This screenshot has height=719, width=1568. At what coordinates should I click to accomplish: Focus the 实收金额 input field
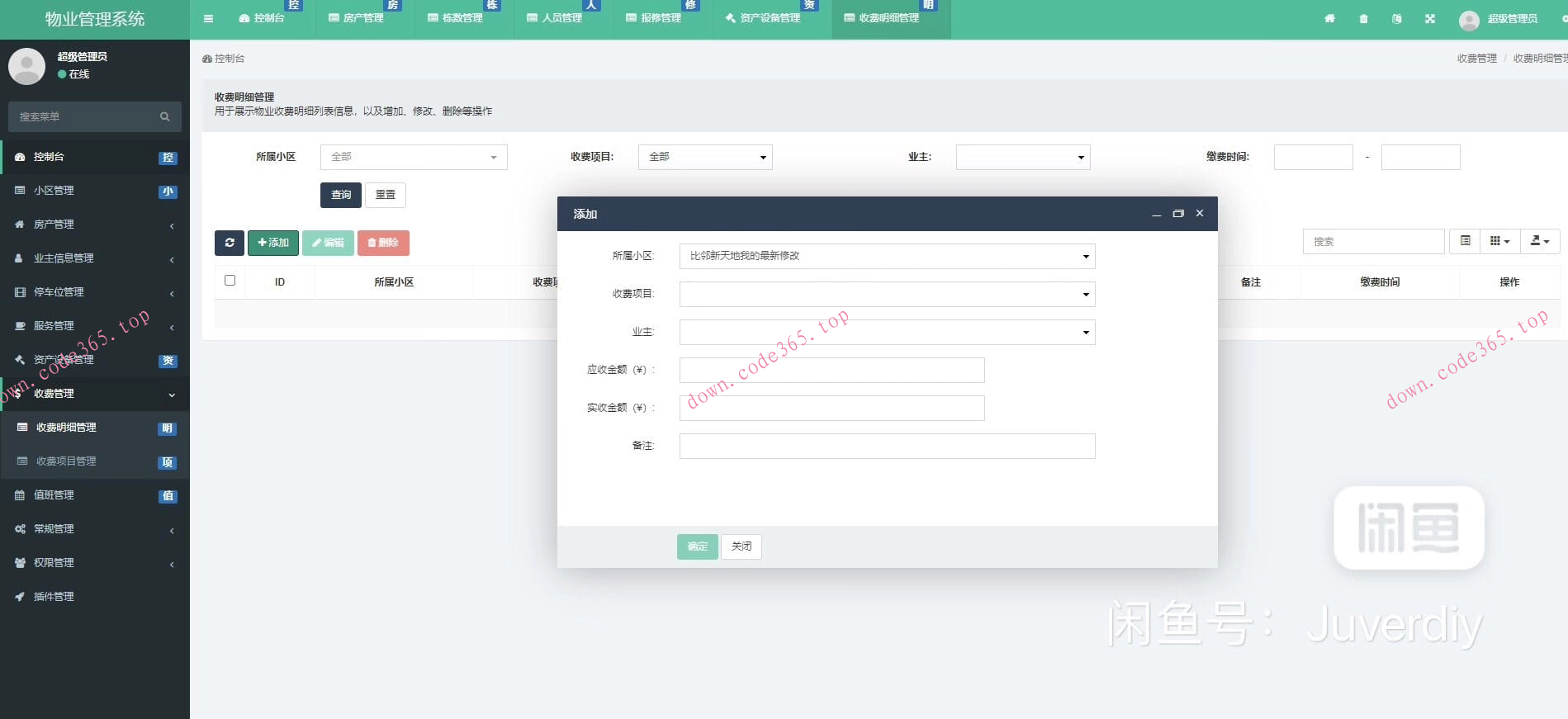click(832, 408)
